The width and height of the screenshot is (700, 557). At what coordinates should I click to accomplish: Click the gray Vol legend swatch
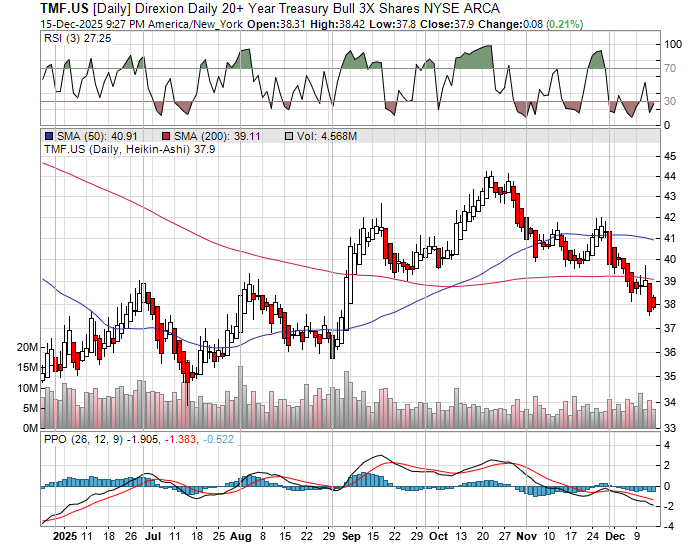[290, 136]
